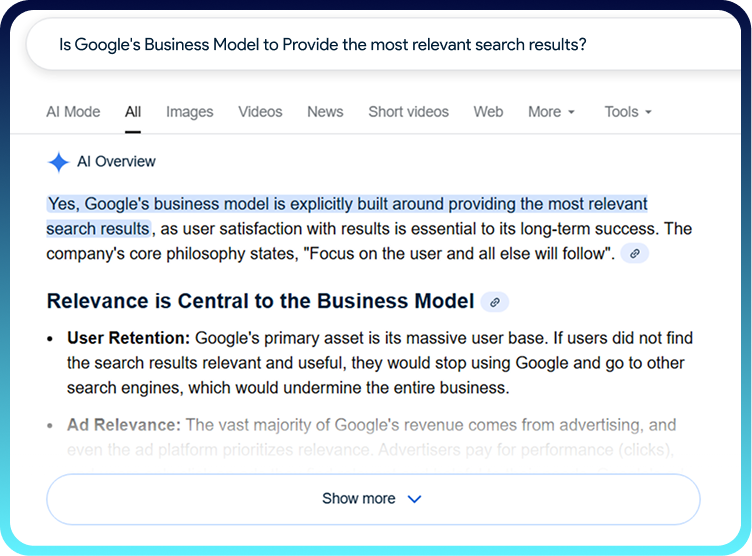Switch to the Web tab
Screen dimensions: 752x556
[488, 112]
